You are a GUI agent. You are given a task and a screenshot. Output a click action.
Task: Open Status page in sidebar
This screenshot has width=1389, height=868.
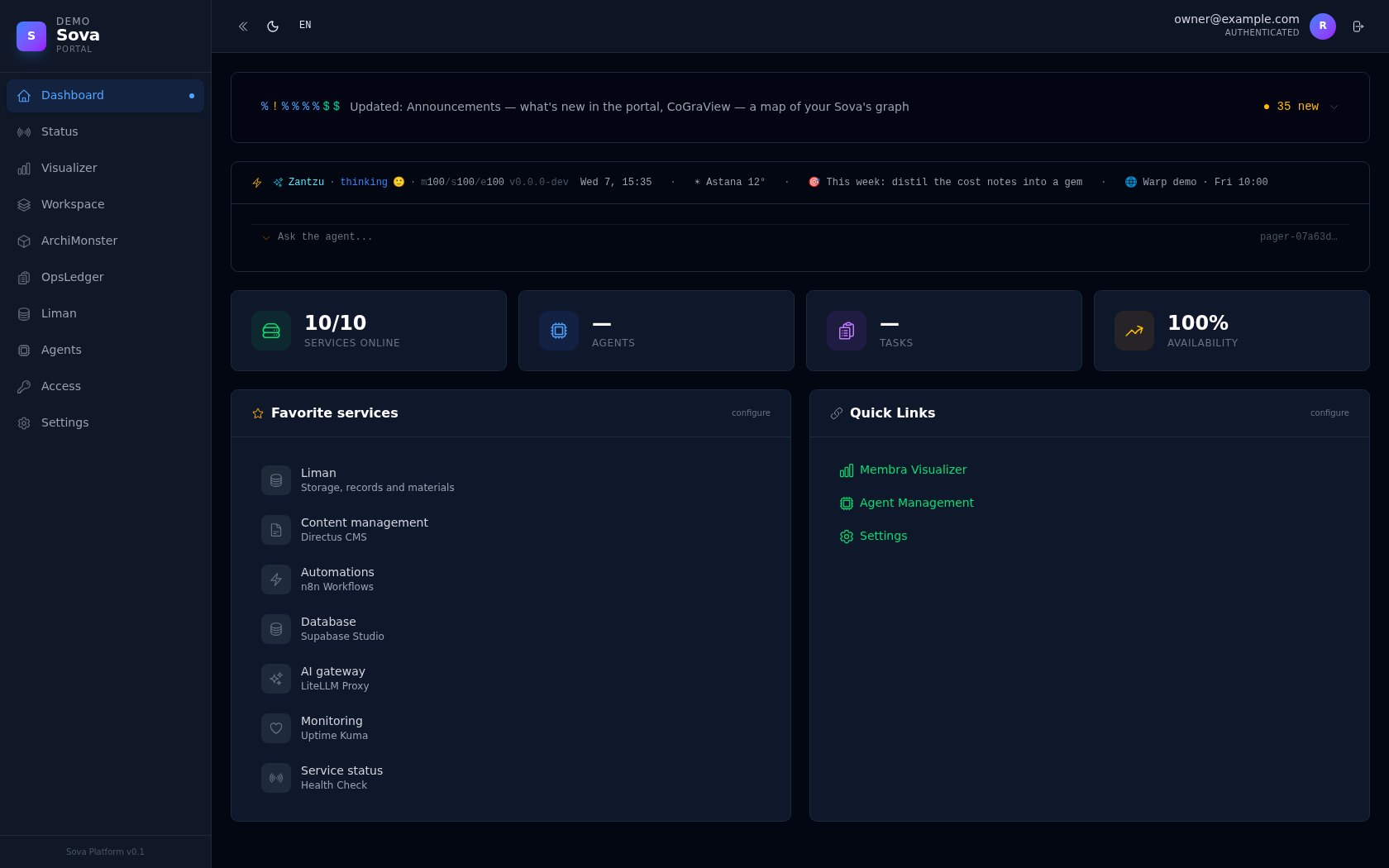tap(105, 132)
